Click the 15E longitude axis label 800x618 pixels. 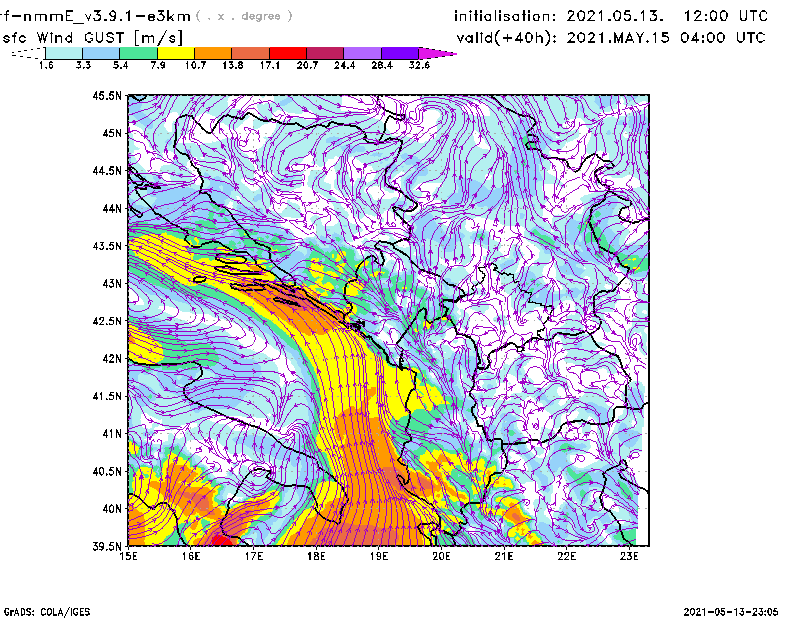129,557
